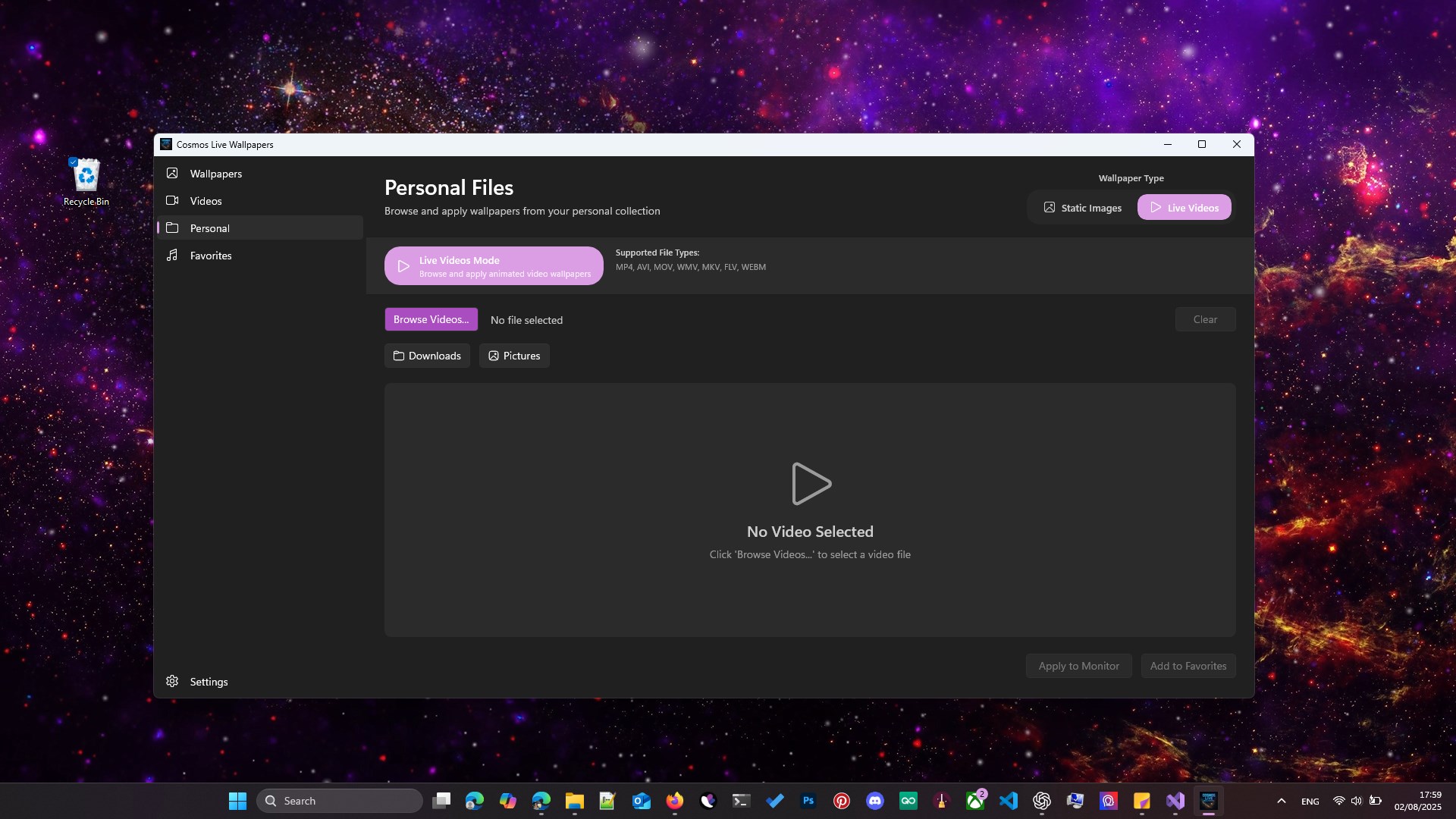Screen dimensions: 1456x819
Task: Select the Recycle Bin desktop icon
Action: (x=86, y=182)
